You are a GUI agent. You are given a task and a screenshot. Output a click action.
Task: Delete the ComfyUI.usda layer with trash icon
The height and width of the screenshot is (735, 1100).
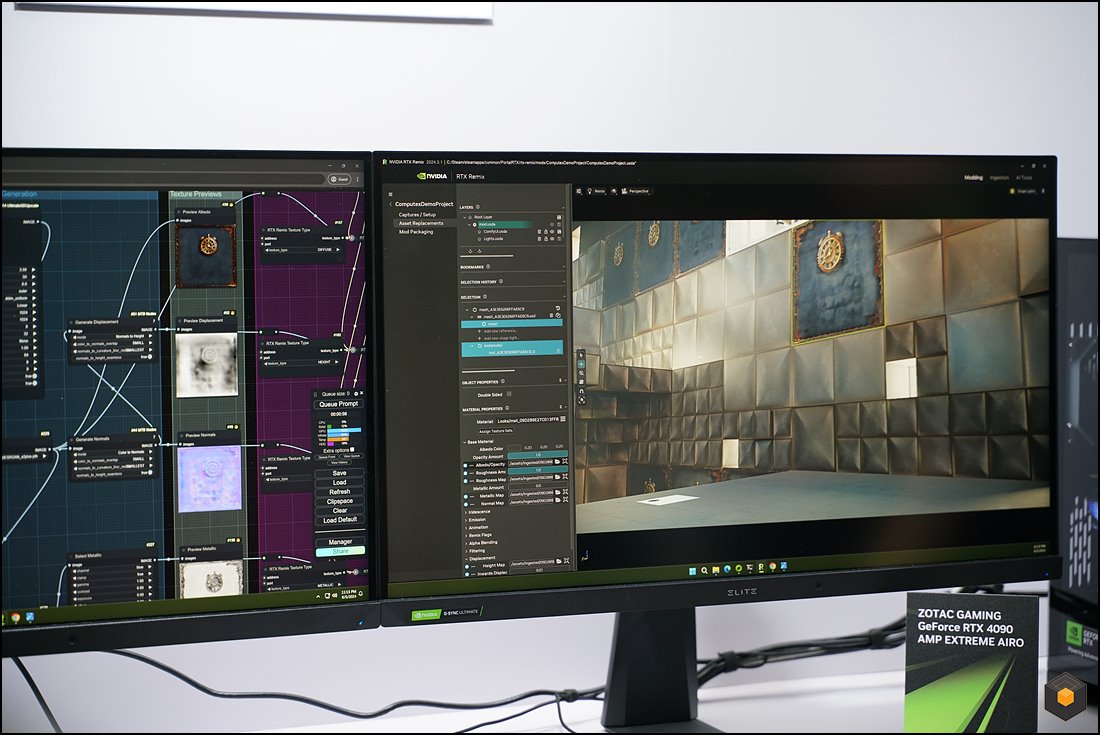click(x=539, y=231)
